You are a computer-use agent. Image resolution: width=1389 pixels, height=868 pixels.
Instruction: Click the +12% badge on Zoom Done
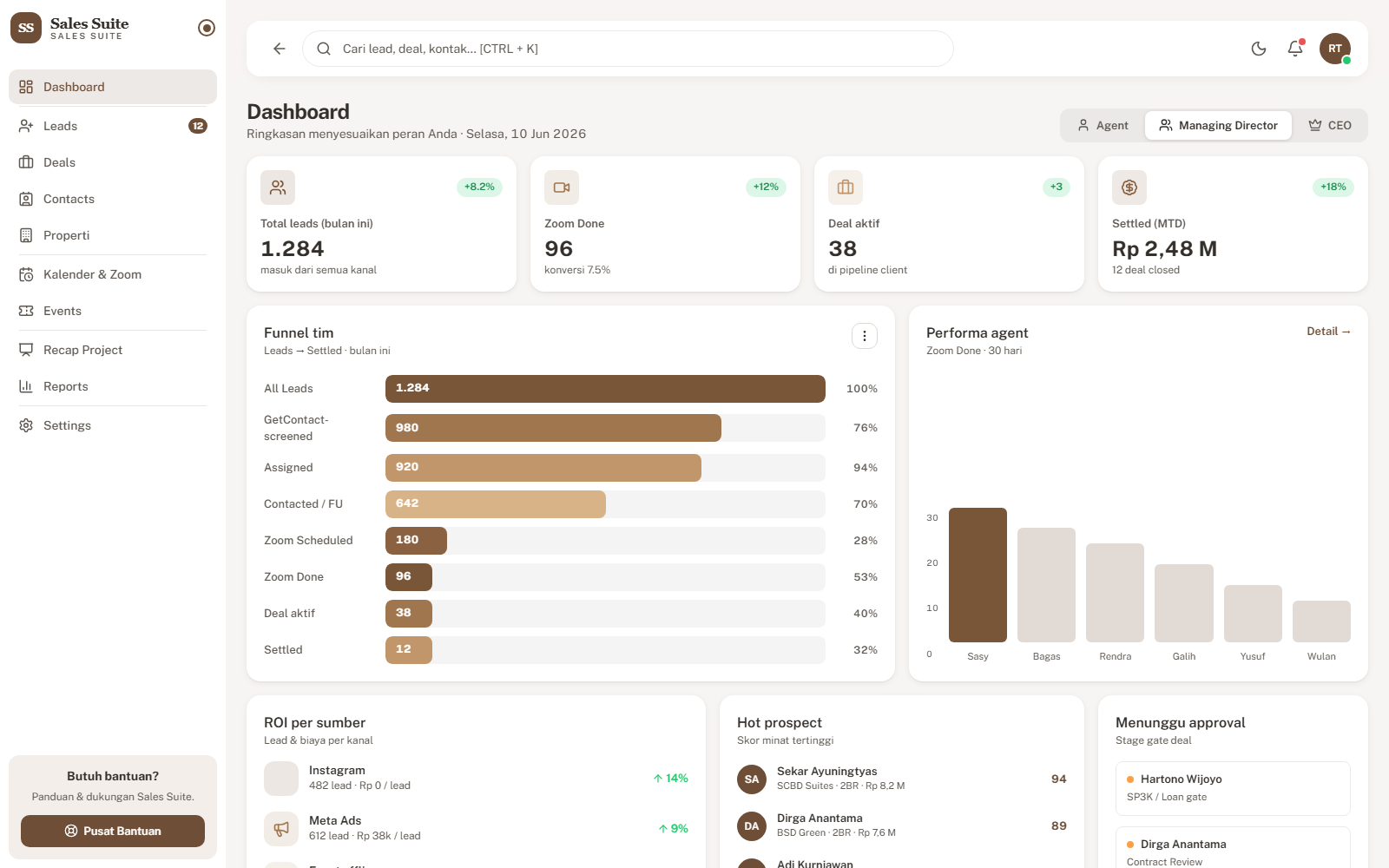point(766,187)
